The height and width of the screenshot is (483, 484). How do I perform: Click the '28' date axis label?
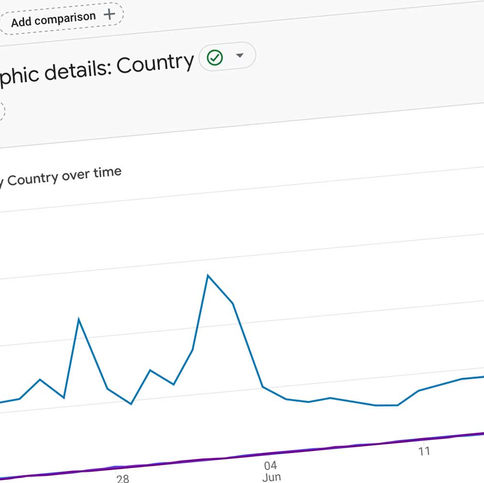[123, 478]
